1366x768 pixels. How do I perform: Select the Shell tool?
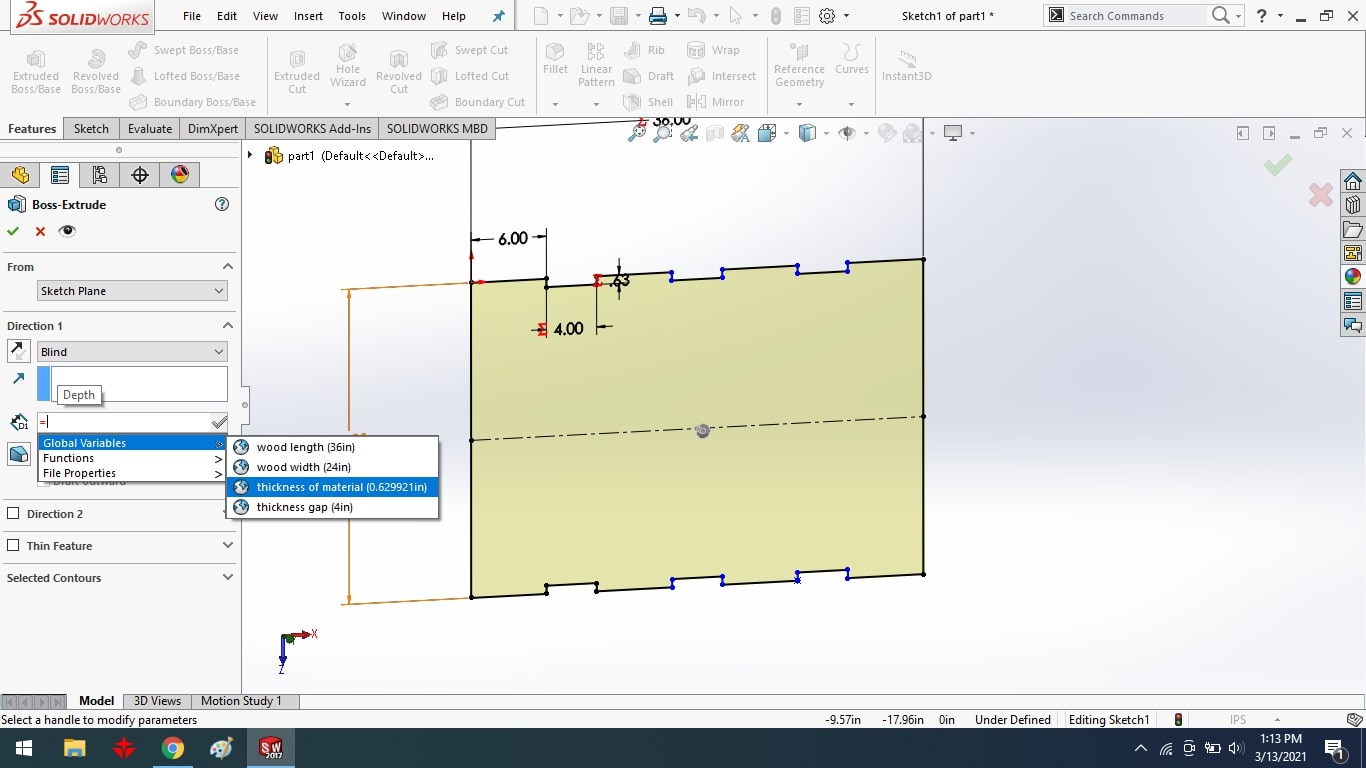click(648, 102)
